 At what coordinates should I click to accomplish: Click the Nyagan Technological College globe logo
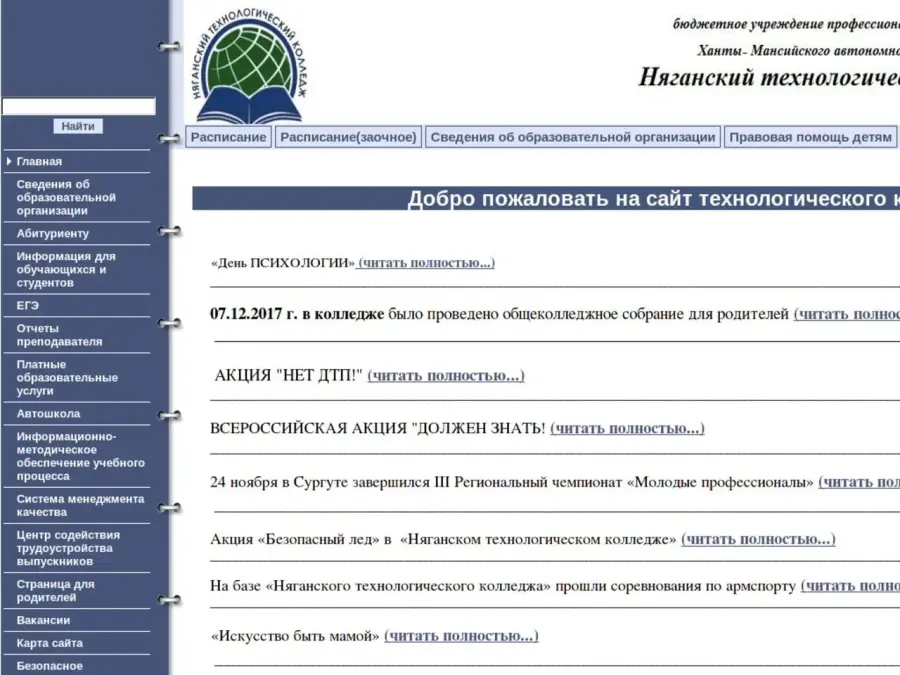247,65
